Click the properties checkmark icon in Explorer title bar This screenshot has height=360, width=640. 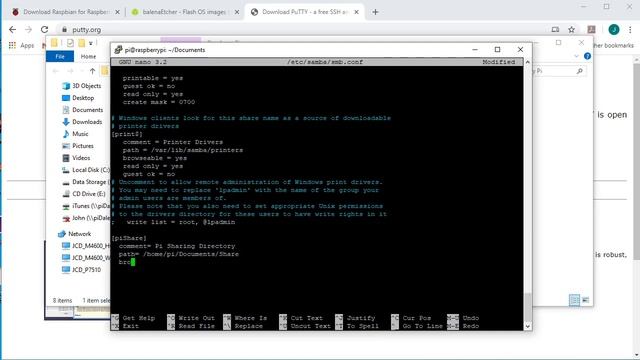tap(70, 43)
